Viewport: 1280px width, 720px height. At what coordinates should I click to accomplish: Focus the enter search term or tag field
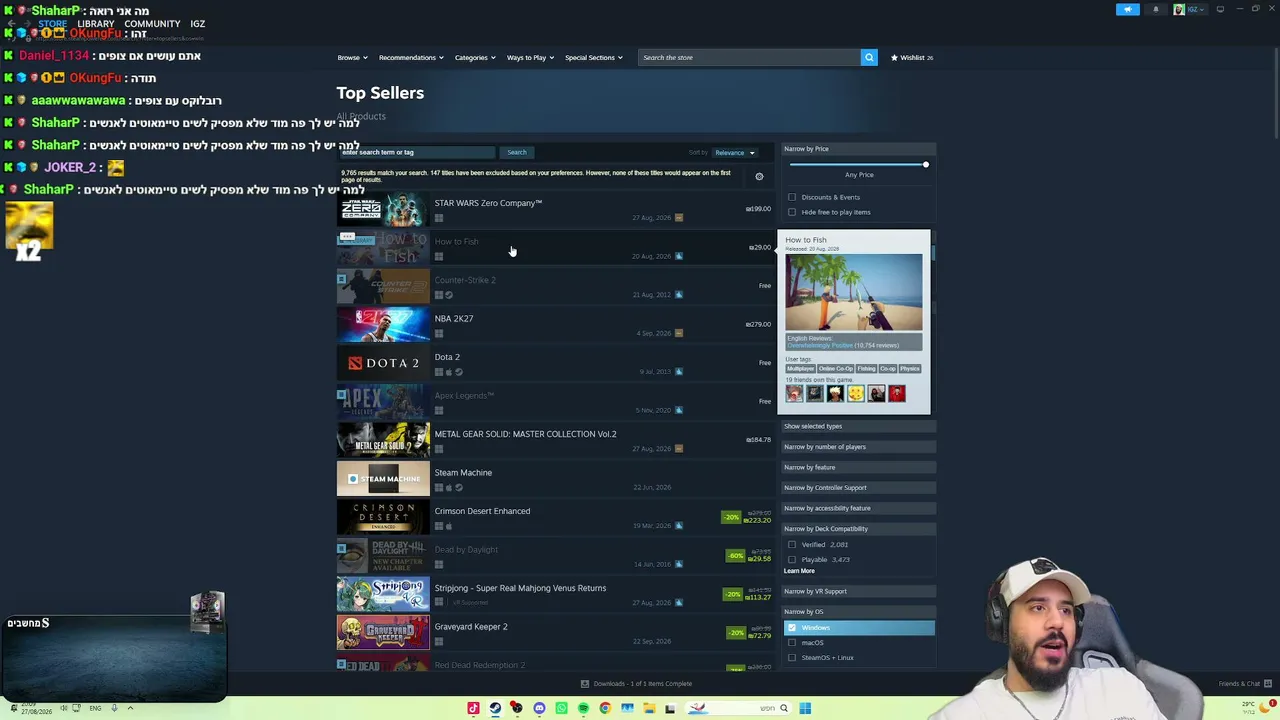[x=417, y=152]
